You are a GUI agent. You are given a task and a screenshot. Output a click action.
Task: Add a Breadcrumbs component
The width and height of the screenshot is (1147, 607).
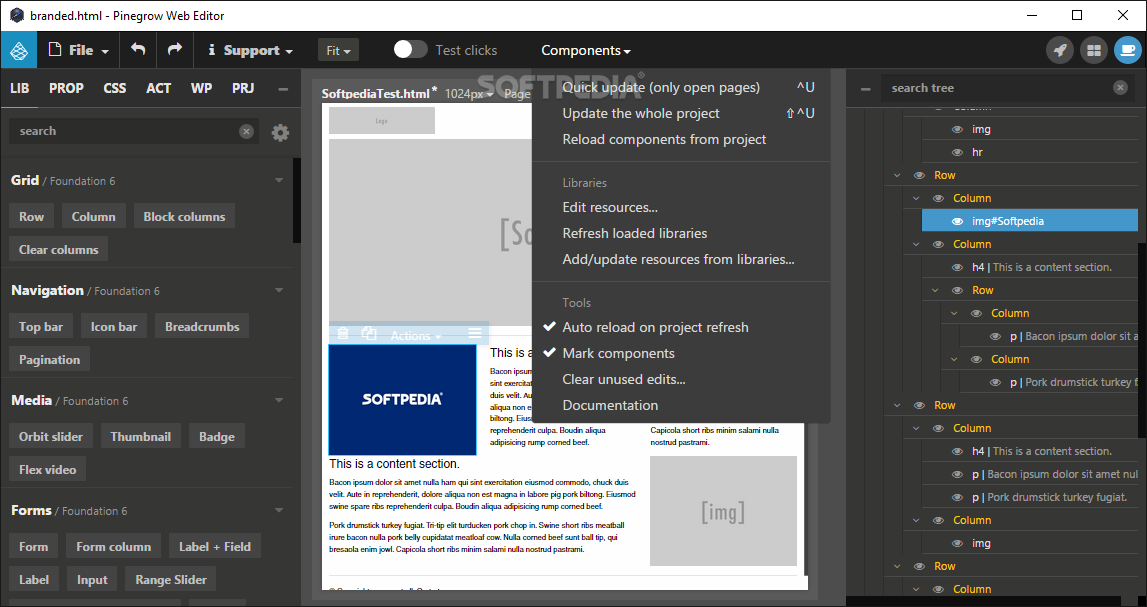(202, 327)
